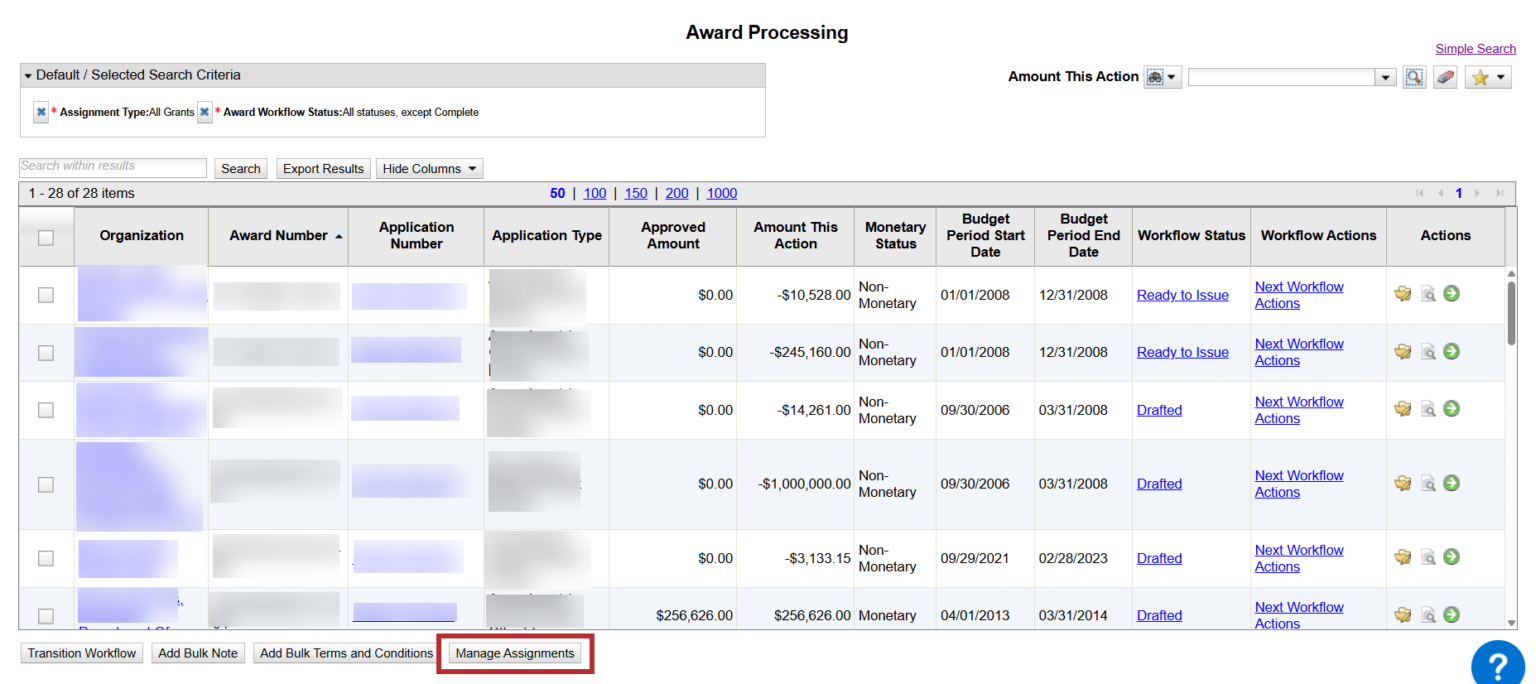Click the Search within results field
The height and width of the screenshot is (684, 1536).
(113, 167)
